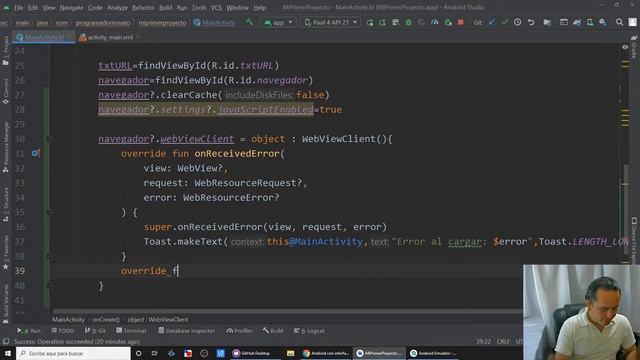Click the red Stop button
Viewport: 640px width, 360px height.
click(x=460, y=22)
